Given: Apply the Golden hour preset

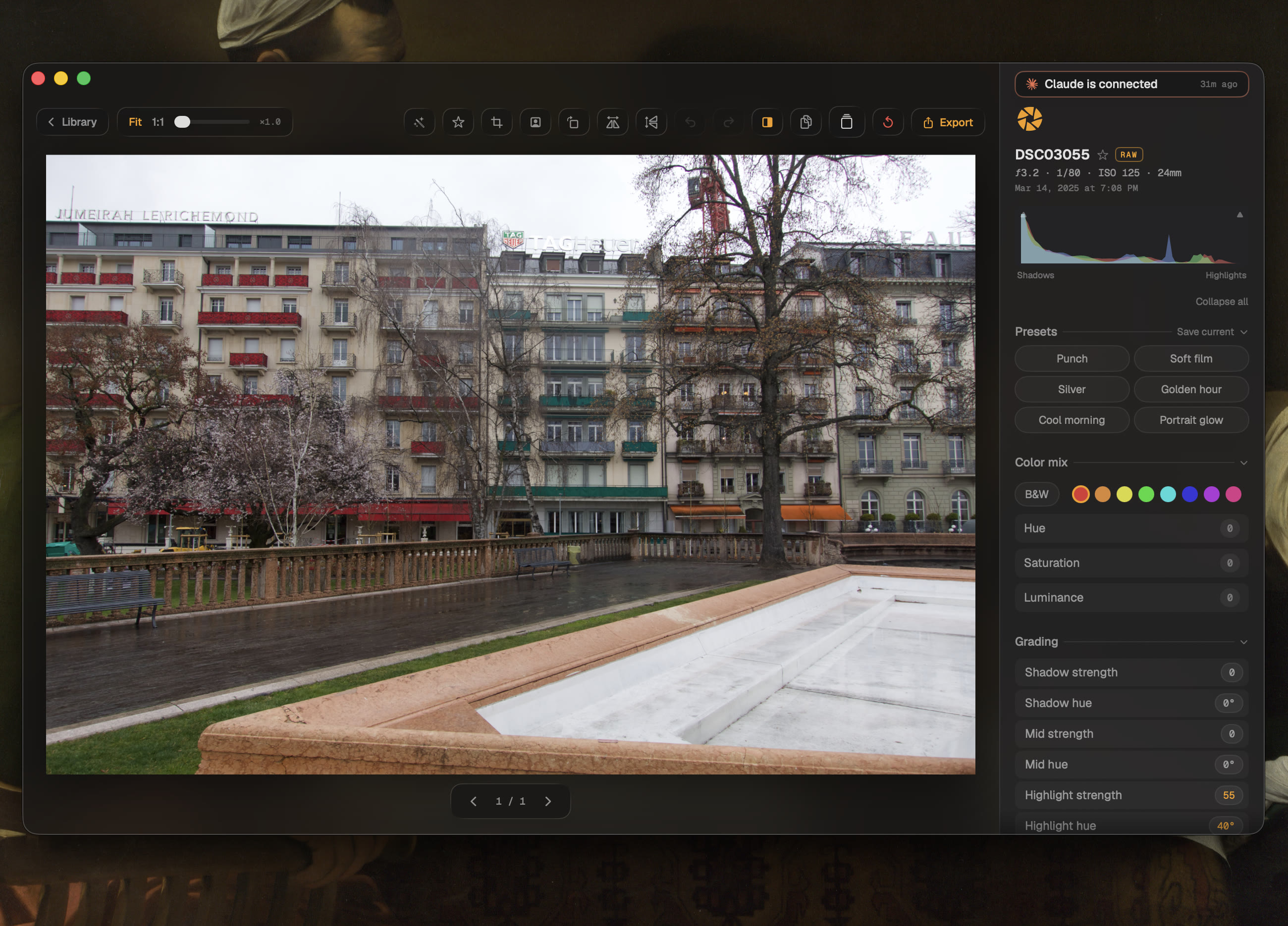Looking at the screenshot, I should click(x=1190, y=390).
